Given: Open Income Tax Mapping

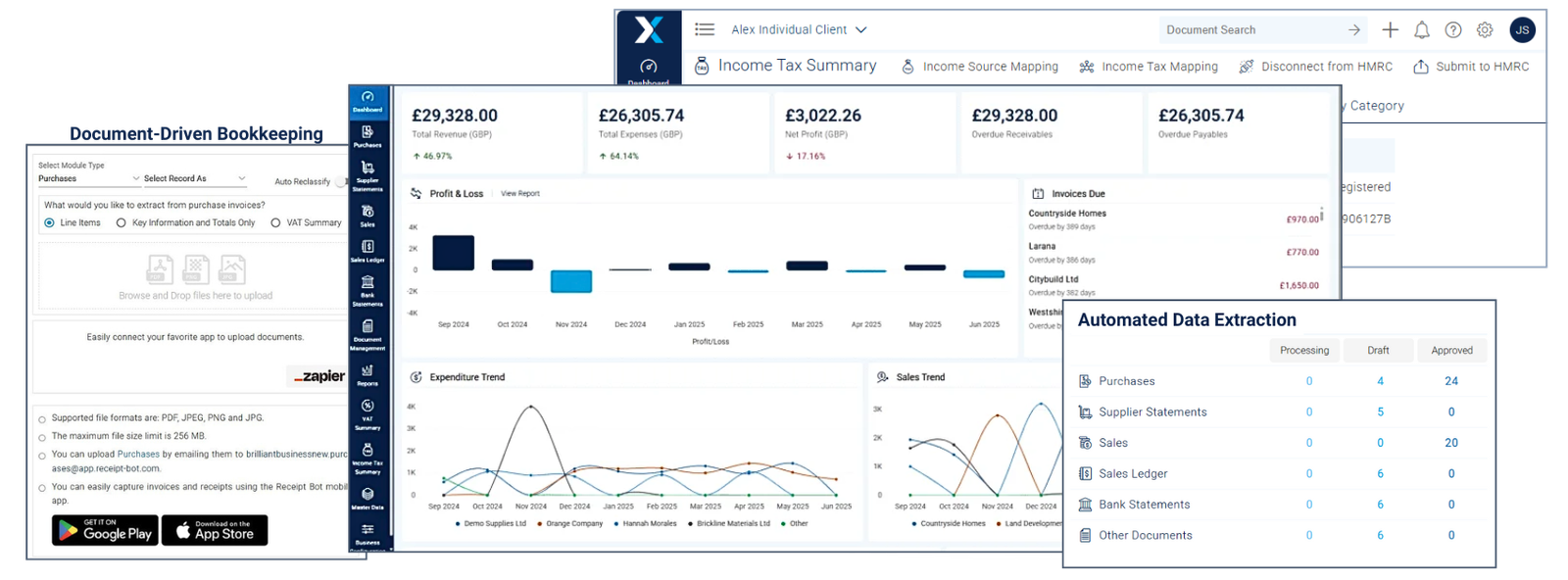Looking at the screenshot, I should (1149, 67).
